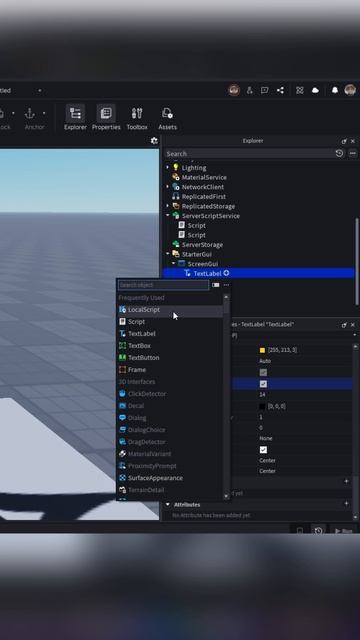Viewport: 360px width, 640px height.
Task: Add a new attribute with plus
Action: pos(346,504)
